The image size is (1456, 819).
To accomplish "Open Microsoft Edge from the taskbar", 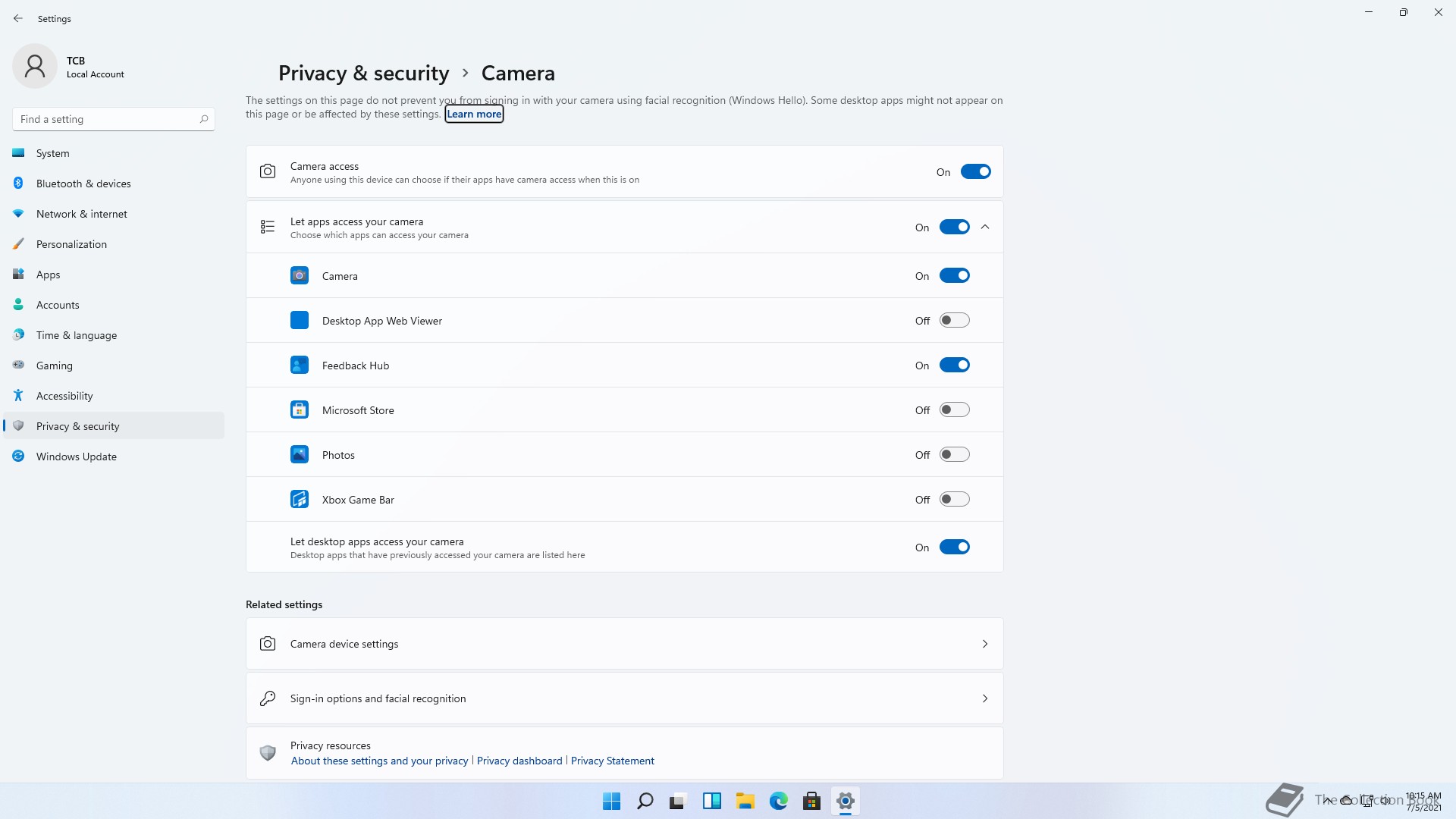I will pos(778,801).
